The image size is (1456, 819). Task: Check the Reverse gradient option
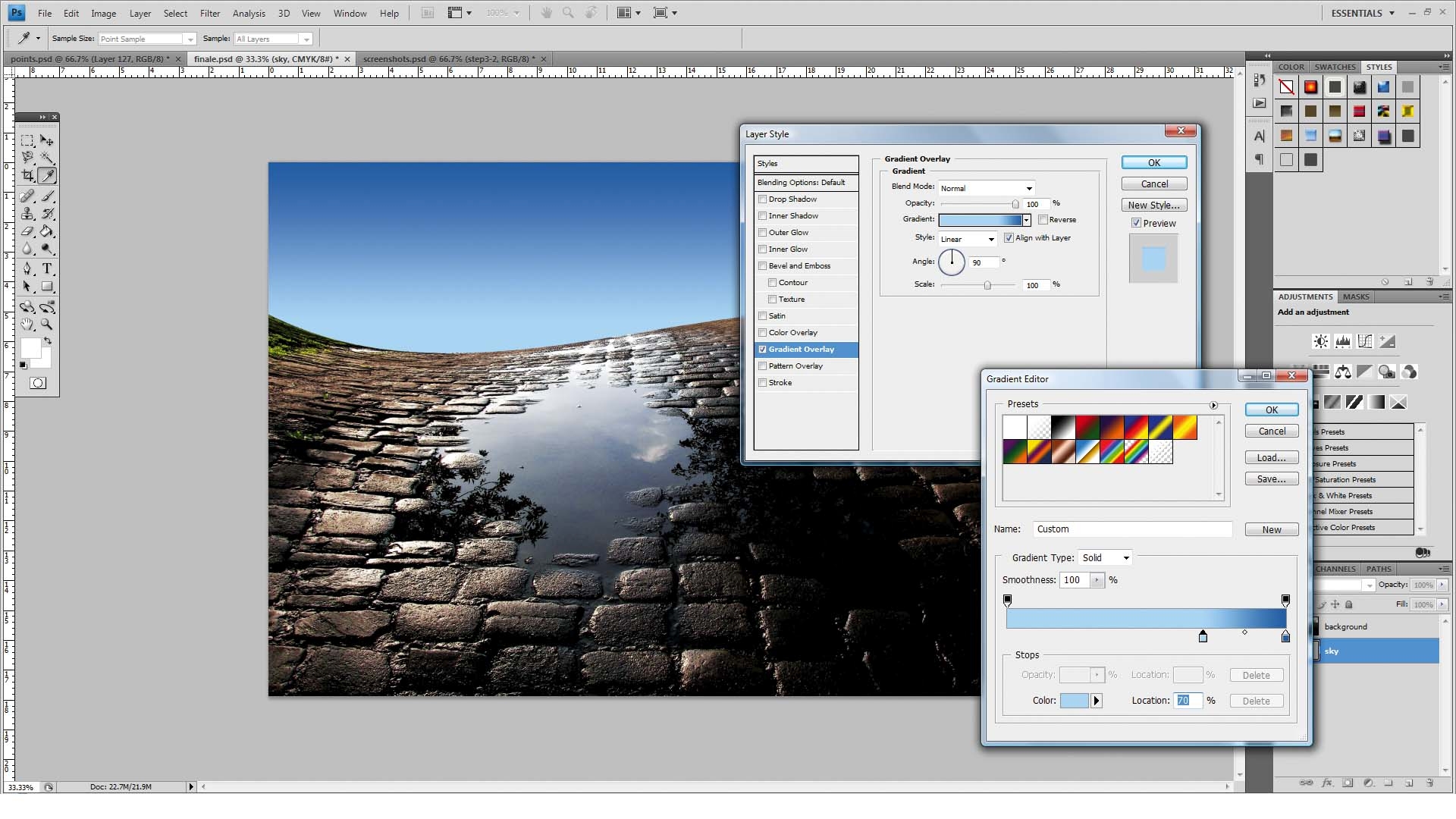(1043, 220)
